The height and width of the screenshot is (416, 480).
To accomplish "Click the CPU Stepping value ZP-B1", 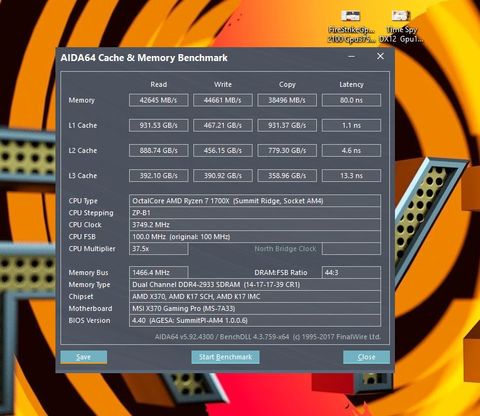I will (255, 213).
